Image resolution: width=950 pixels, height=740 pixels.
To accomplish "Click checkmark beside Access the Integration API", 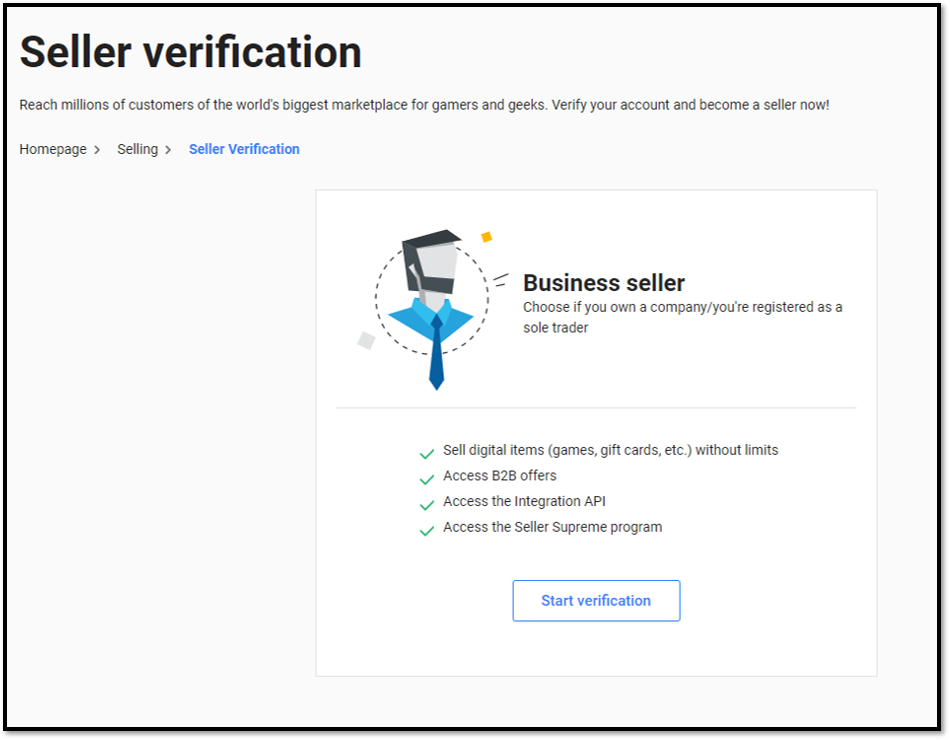I will pos(427,504).
